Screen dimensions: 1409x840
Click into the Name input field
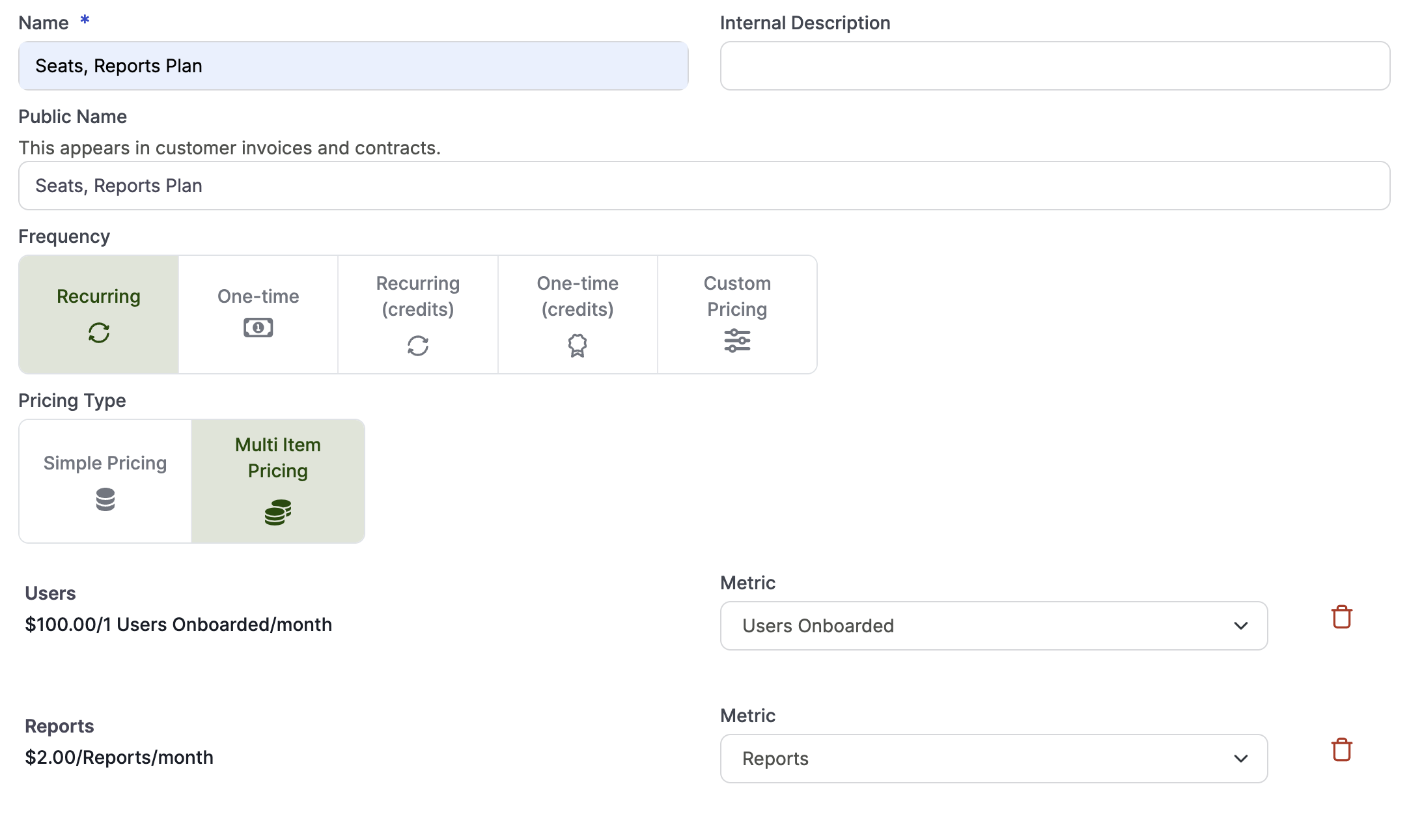tap(353, 66)
